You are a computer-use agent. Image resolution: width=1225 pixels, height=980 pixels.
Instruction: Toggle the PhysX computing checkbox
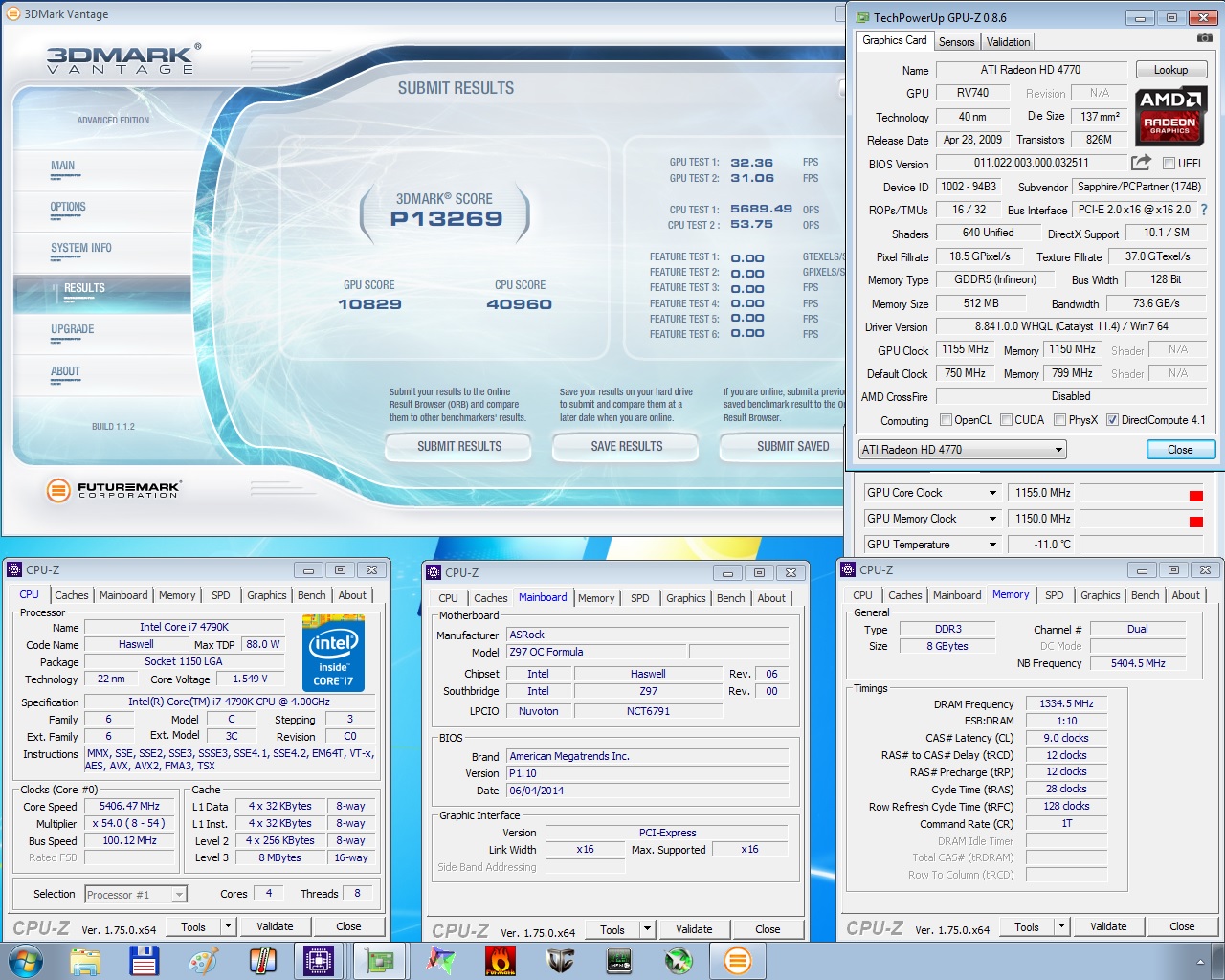[x=1060, y=420]
